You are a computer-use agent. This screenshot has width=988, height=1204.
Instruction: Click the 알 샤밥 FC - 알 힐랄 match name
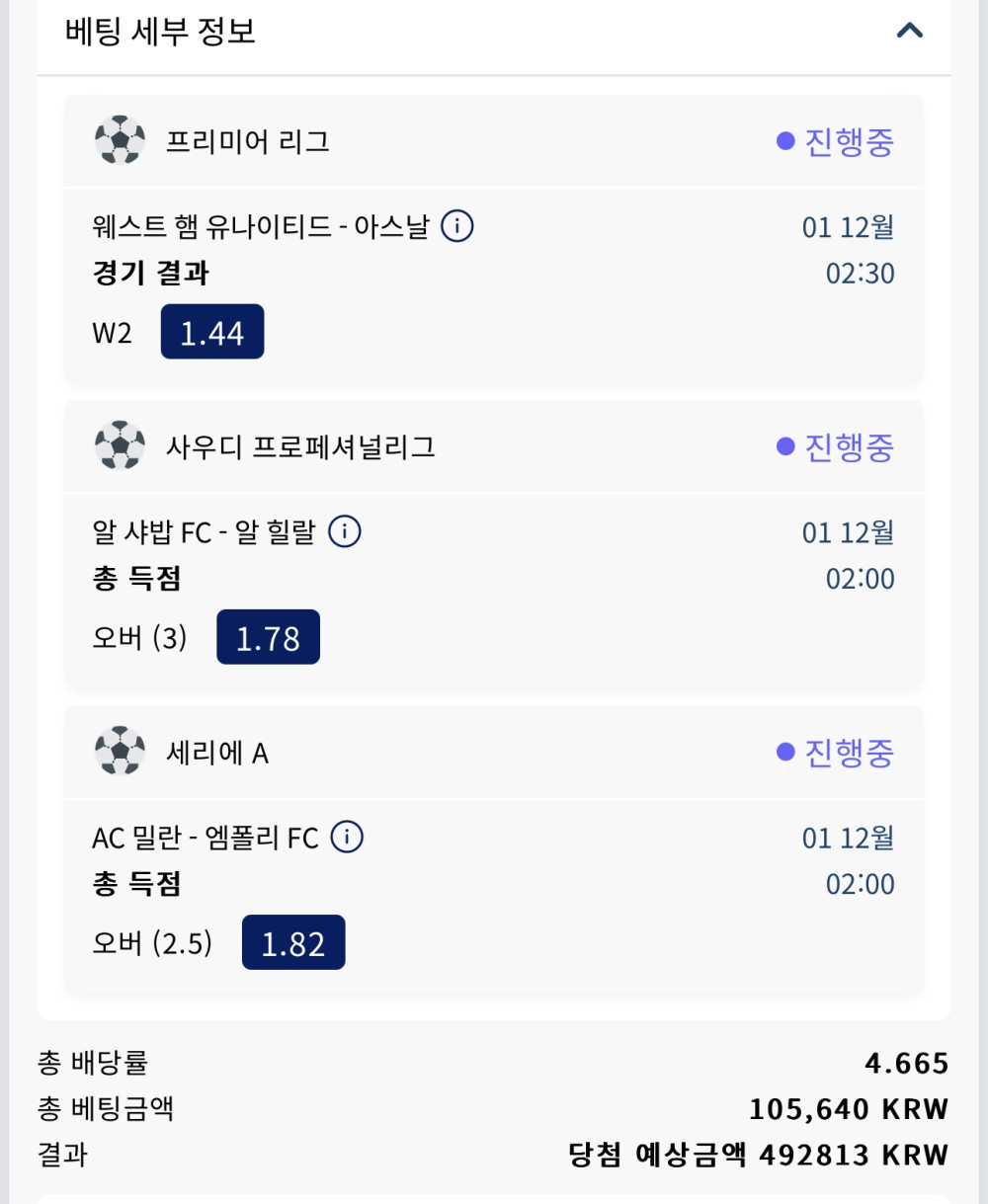point(204,532)
